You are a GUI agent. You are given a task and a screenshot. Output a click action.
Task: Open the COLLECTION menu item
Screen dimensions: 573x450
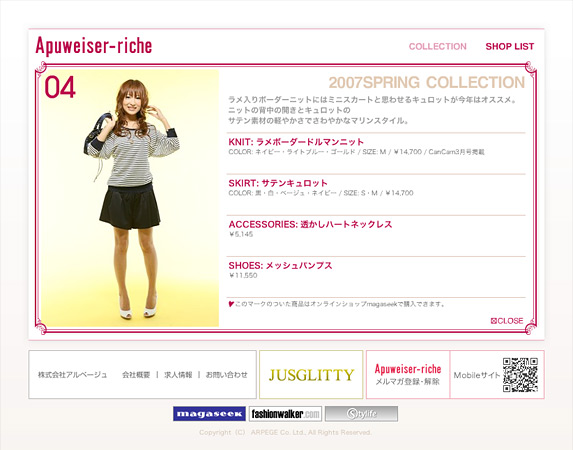(437, 46)
